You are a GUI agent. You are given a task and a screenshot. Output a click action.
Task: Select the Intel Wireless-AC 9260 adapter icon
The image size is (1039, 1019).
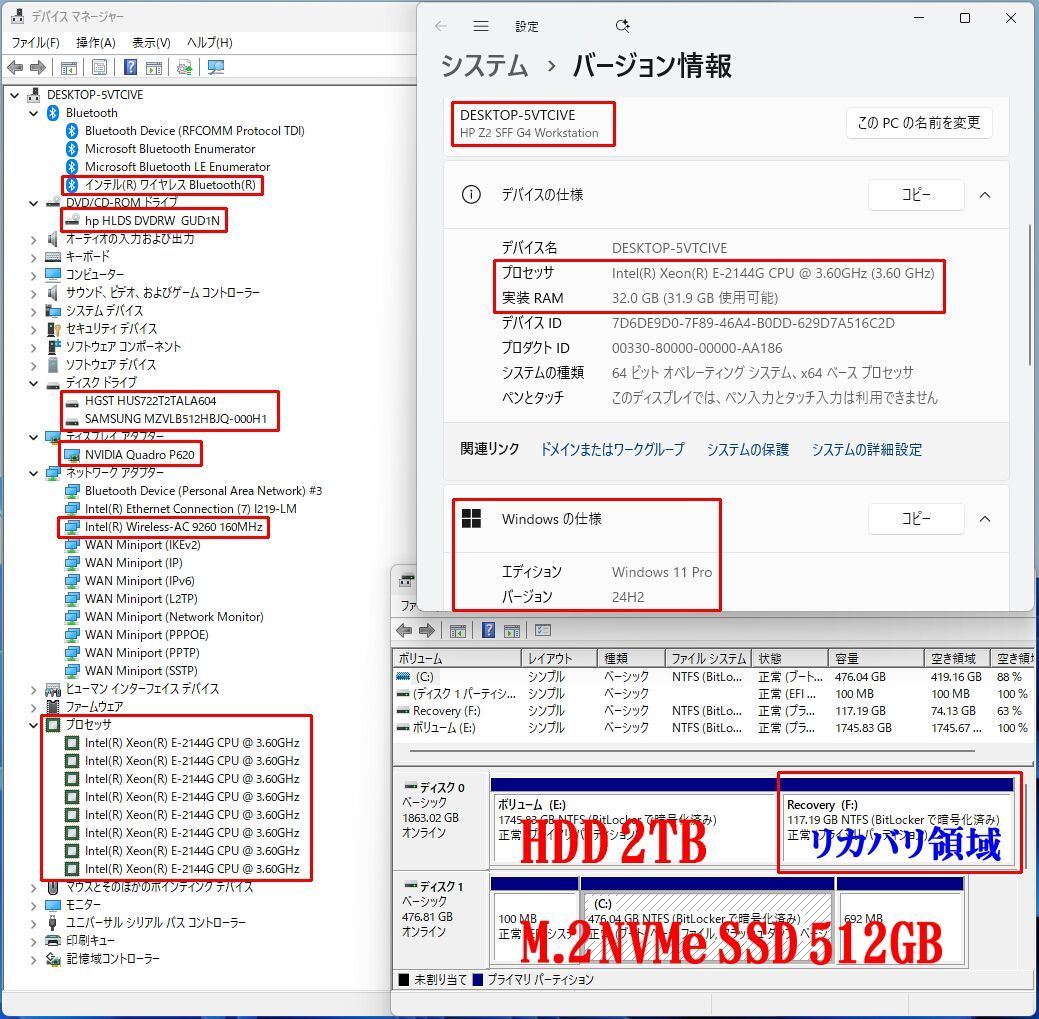click(73, 527)
